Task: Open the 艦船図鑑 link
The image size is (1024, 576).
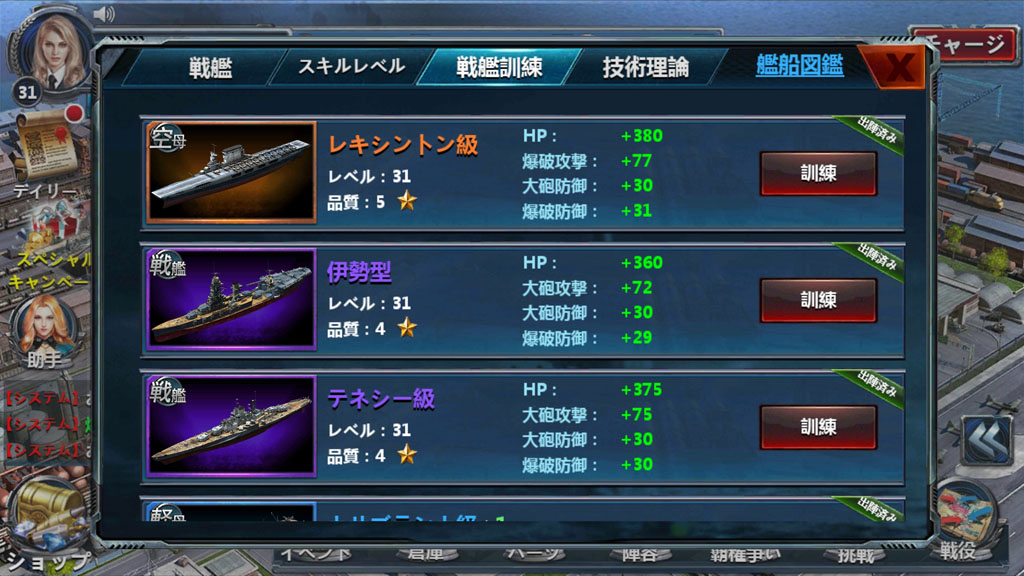Action: pos(799,65)
